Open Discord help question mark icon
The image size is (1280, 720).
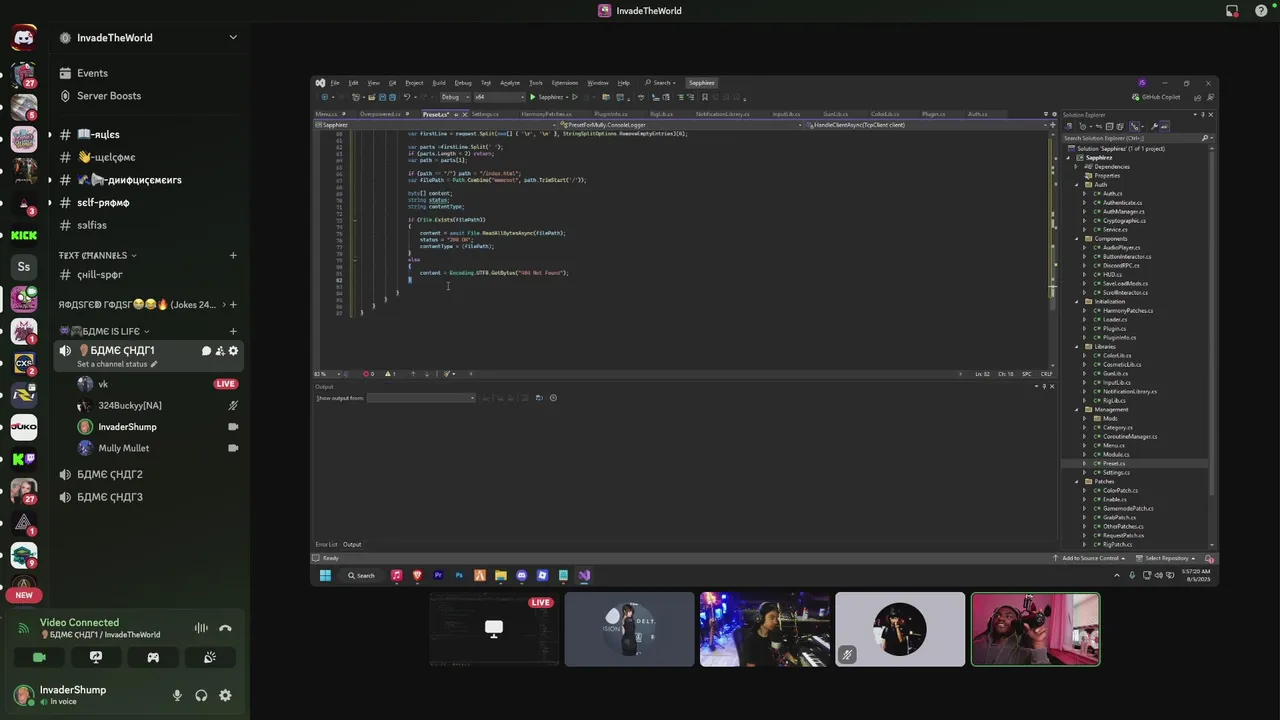[1261, 11]
